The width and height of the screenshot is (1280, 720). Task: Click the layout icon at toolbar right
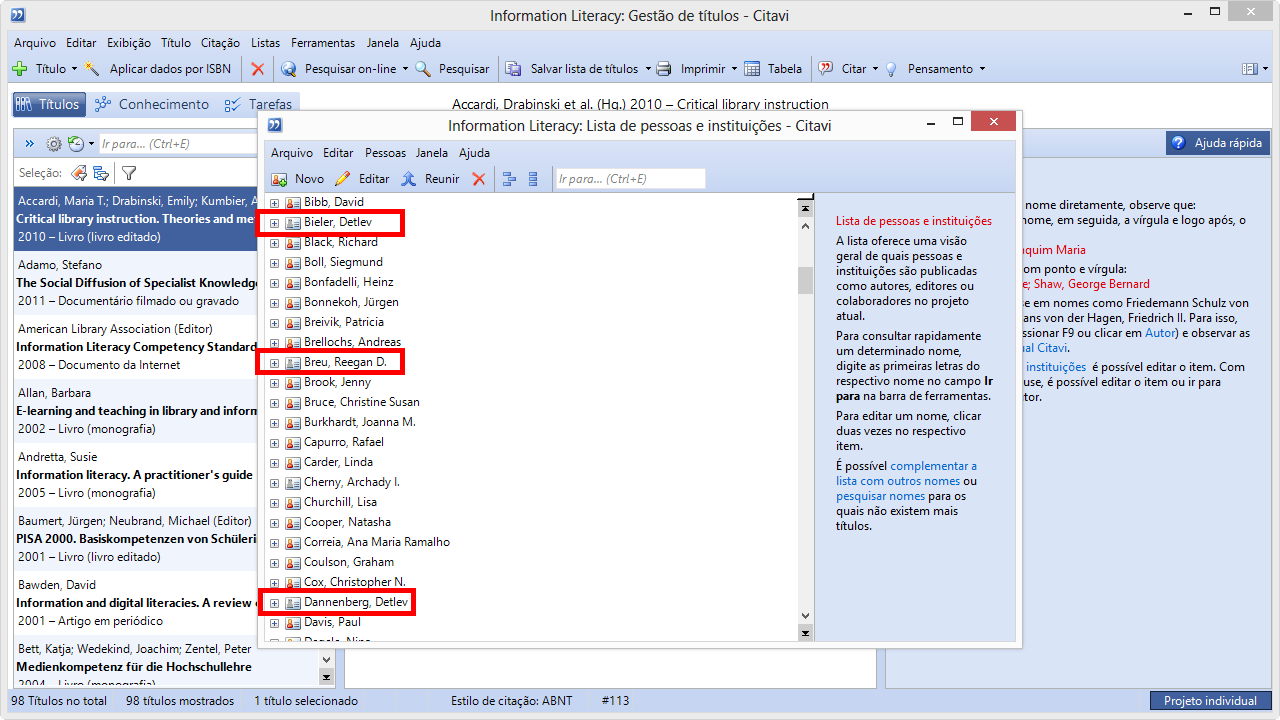point(1249,69)
